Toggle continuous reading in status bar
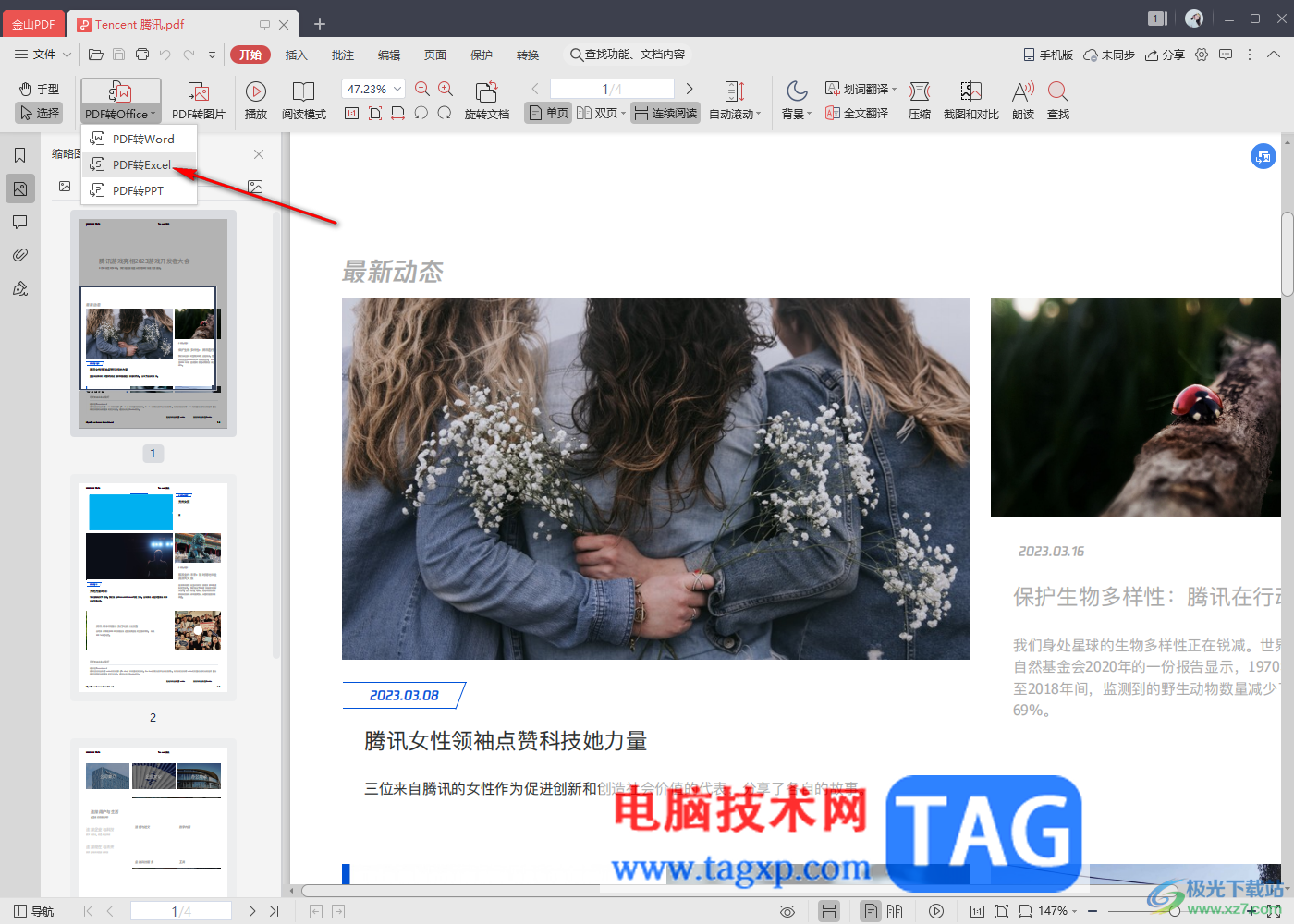This screenshot has width=1294, height=924. [x=829, y=911]
